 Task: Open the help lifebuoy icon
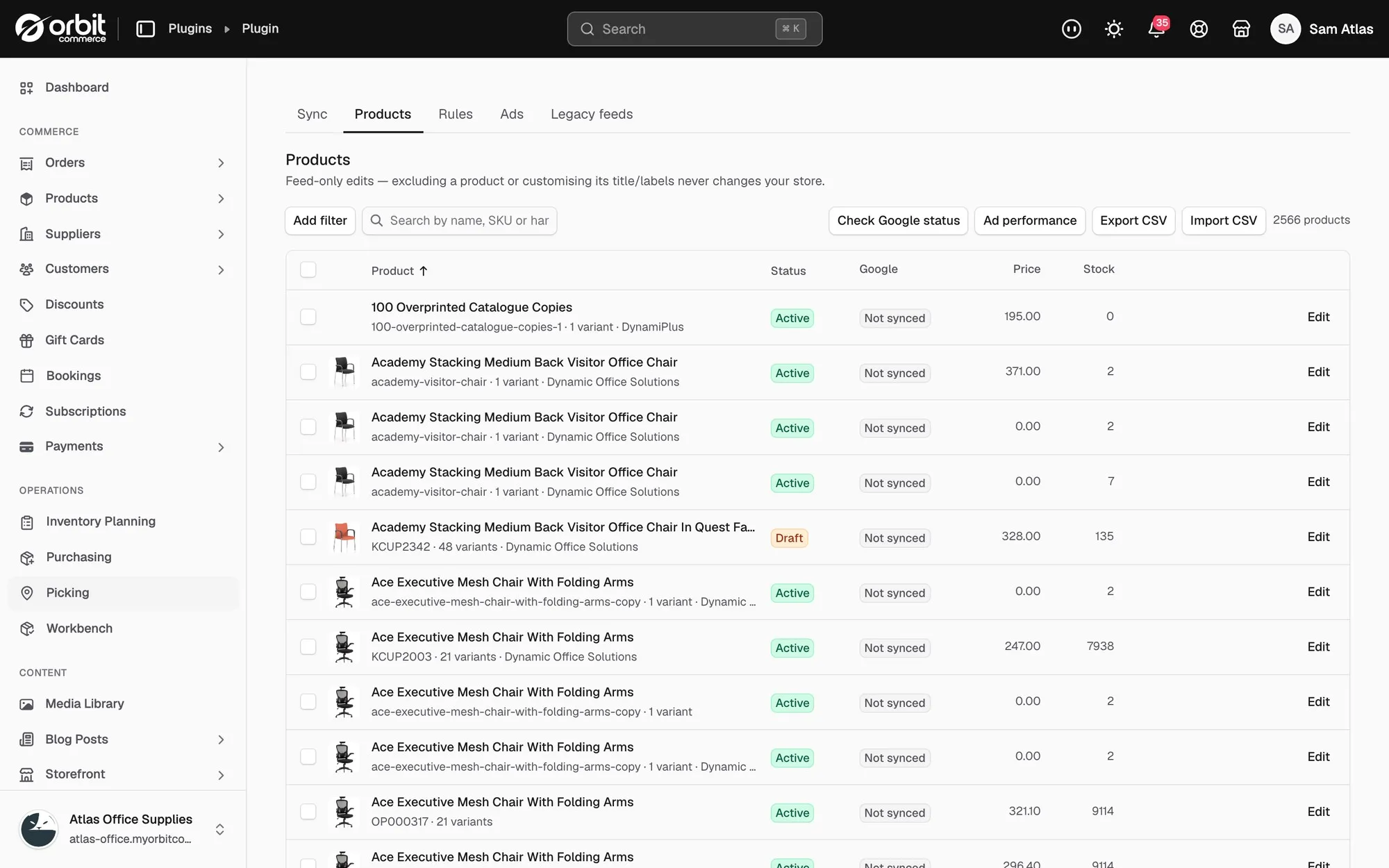[x=1199, y=28]
